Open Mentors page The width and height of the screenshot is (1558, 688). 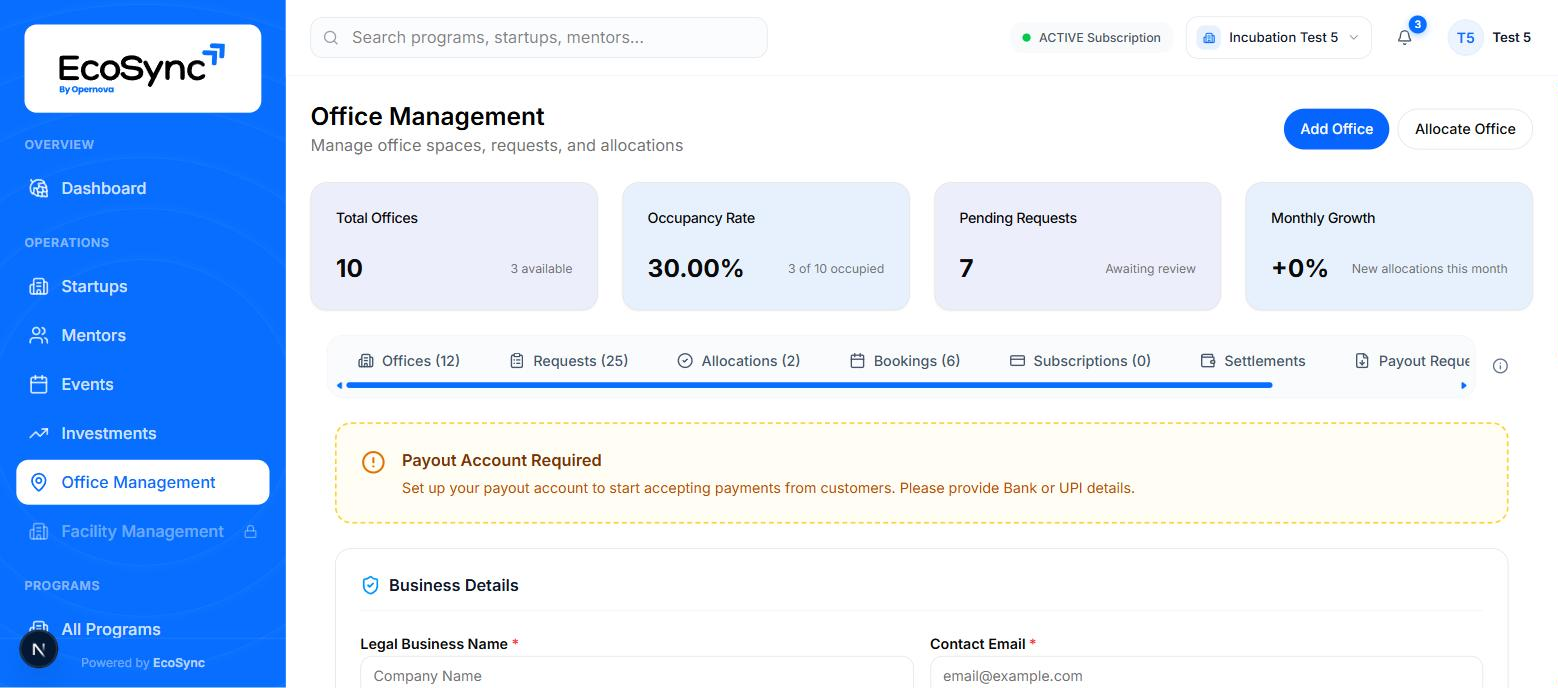coord(142,335)
